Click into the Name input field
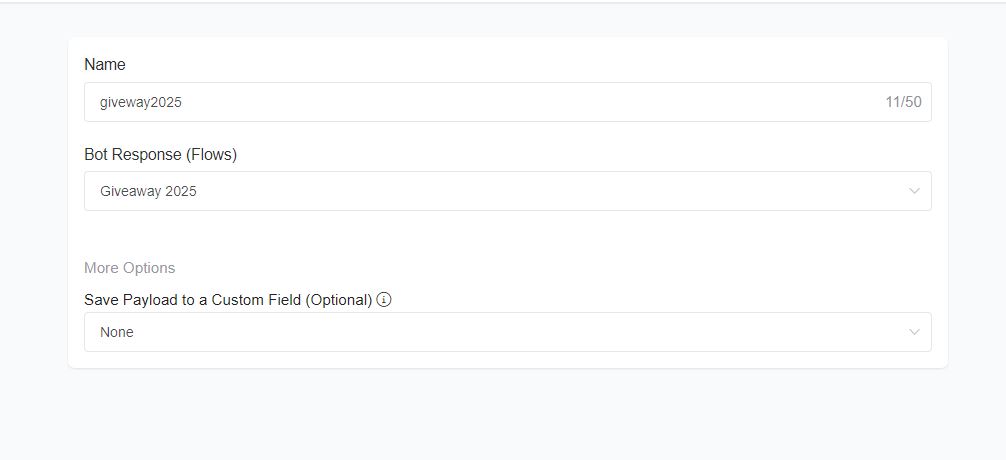The width and height of the screenshot is (1006, 460). point(507,102)
